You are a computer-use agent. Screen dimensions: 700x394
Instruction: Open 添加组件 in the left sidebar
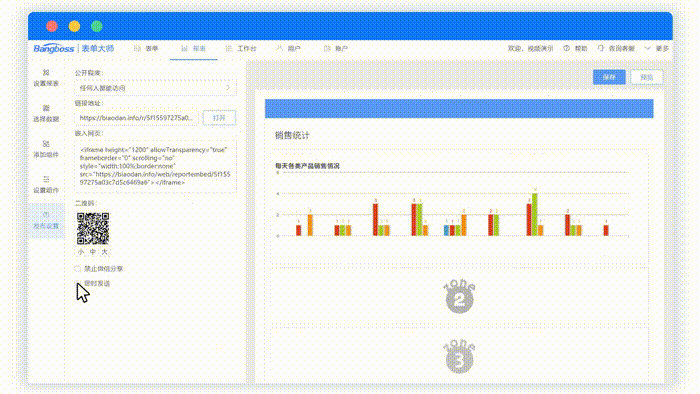point(46,149)
